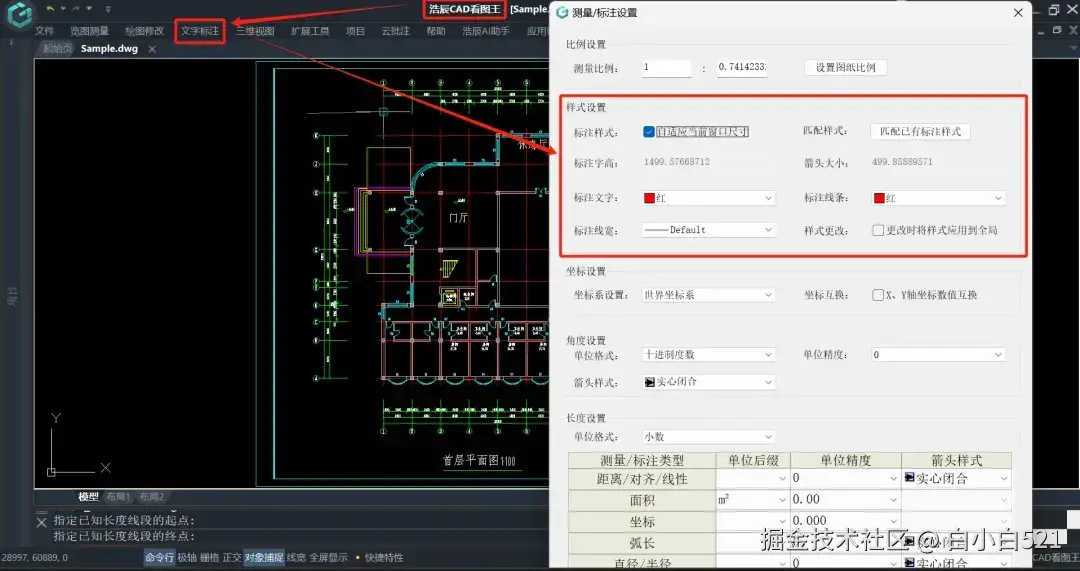The height and width of the screenshot is (571, 1080).
Task: Click 标注字高 value 1499.57668712
Action: pos(677,162)
